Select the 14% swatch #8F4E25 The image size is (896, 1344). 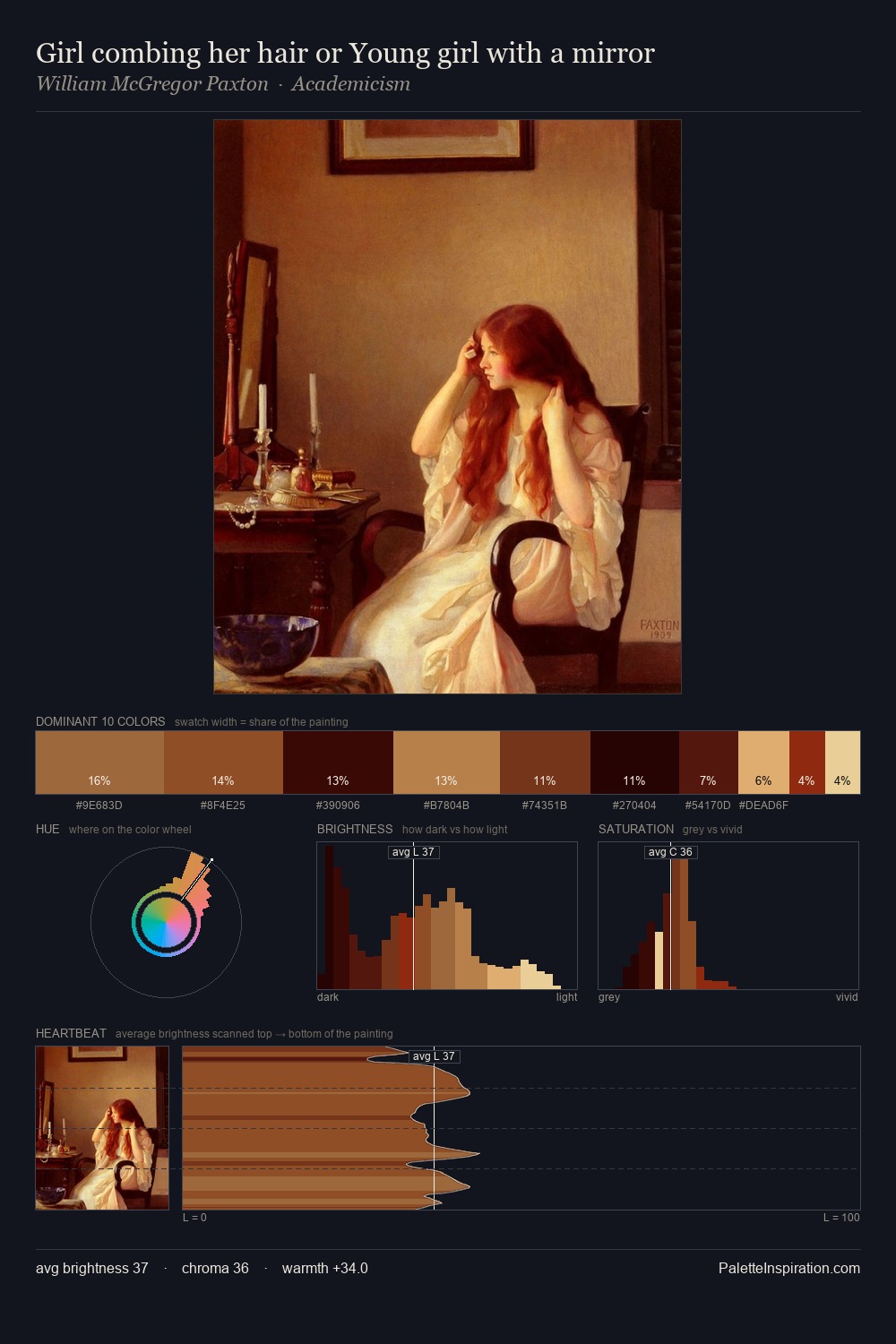pos(223,762)
